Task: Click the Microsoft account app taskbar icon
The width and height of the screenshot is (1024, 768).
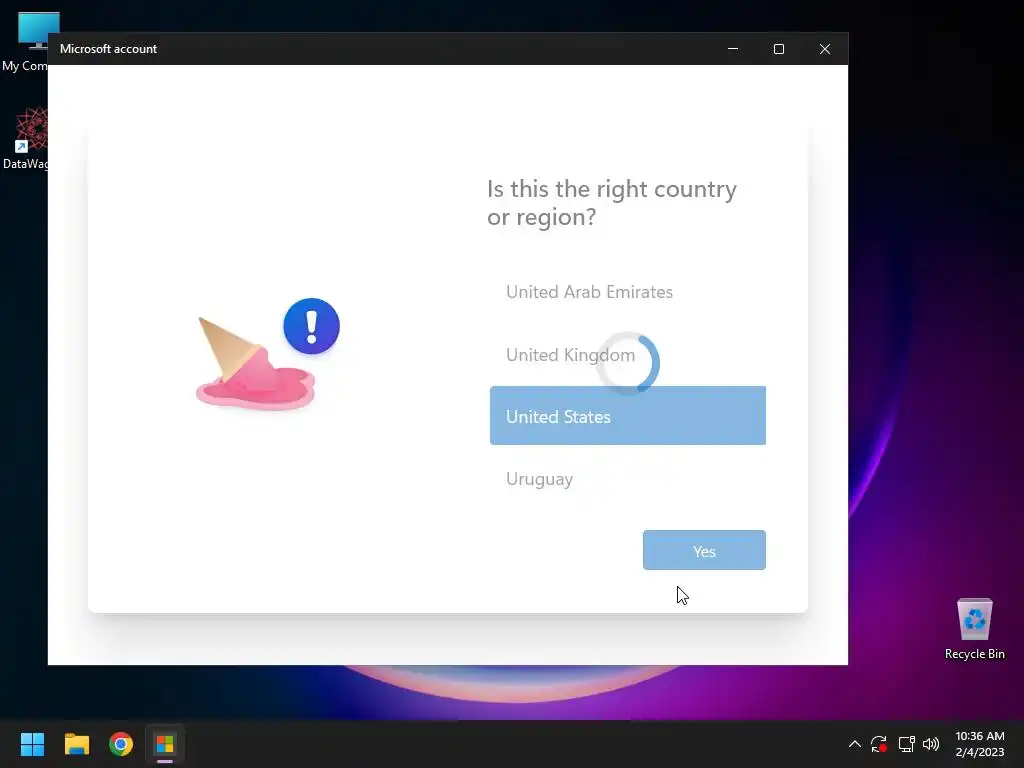Action: point(165,744)
